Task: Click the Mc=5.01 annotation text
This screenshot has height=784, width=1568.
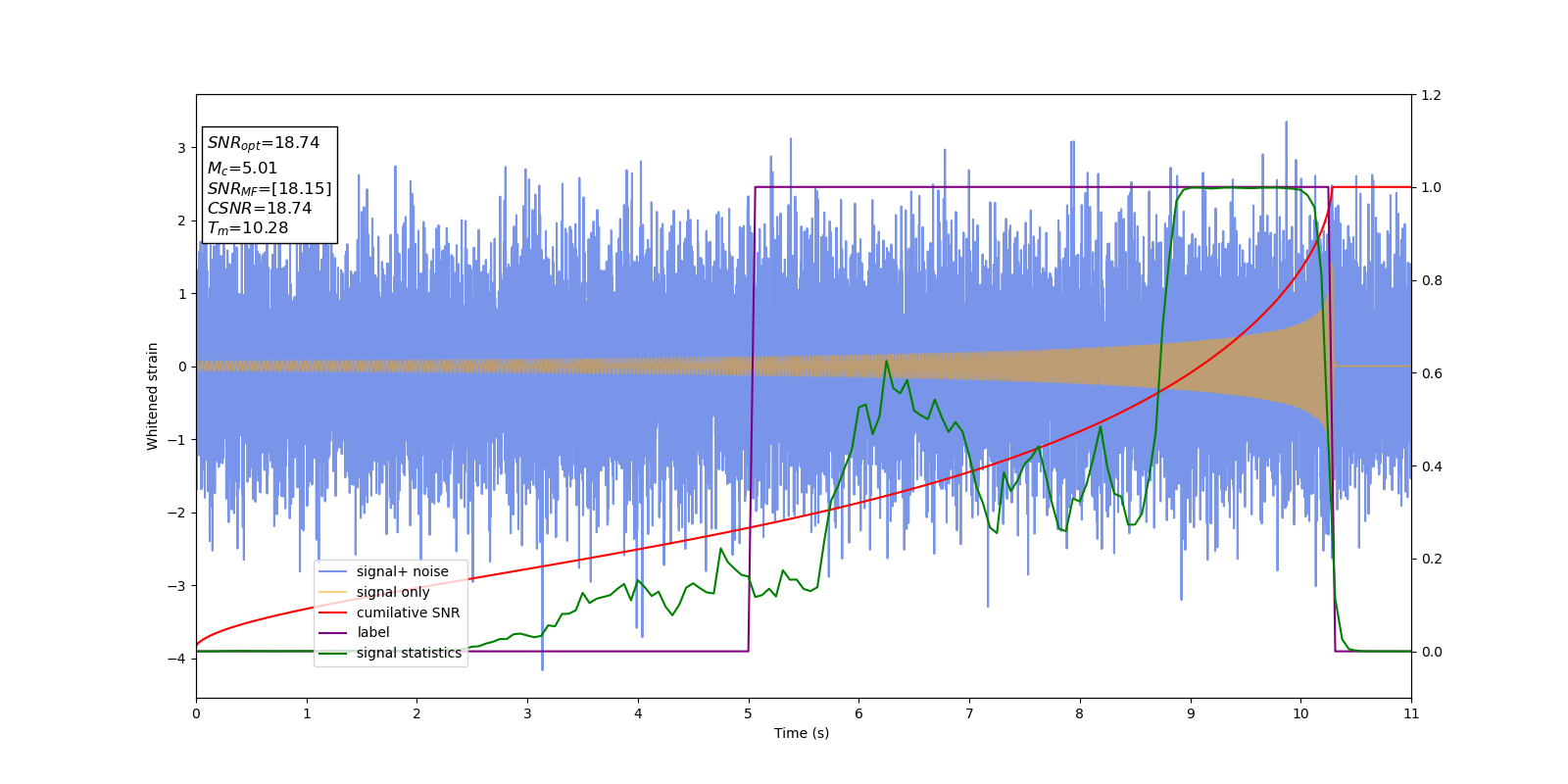Action: coord(242,169)
